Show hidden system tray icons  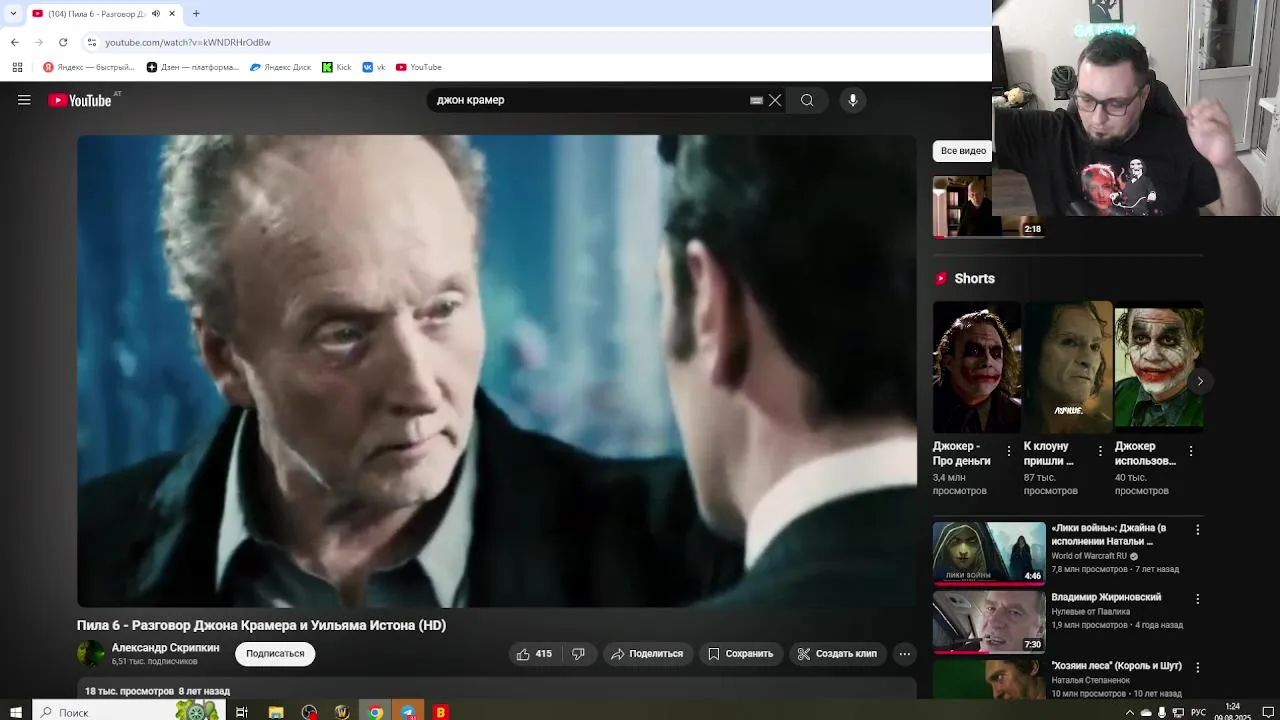[x=1130, y=712]
